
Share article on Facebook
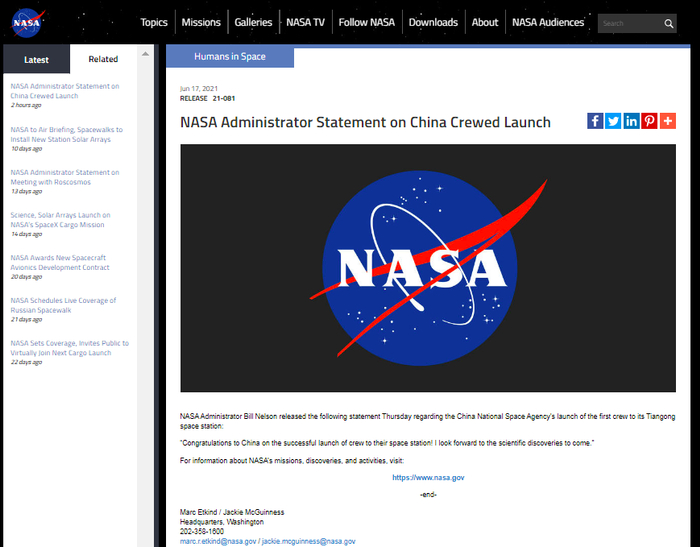coord(595,121)
